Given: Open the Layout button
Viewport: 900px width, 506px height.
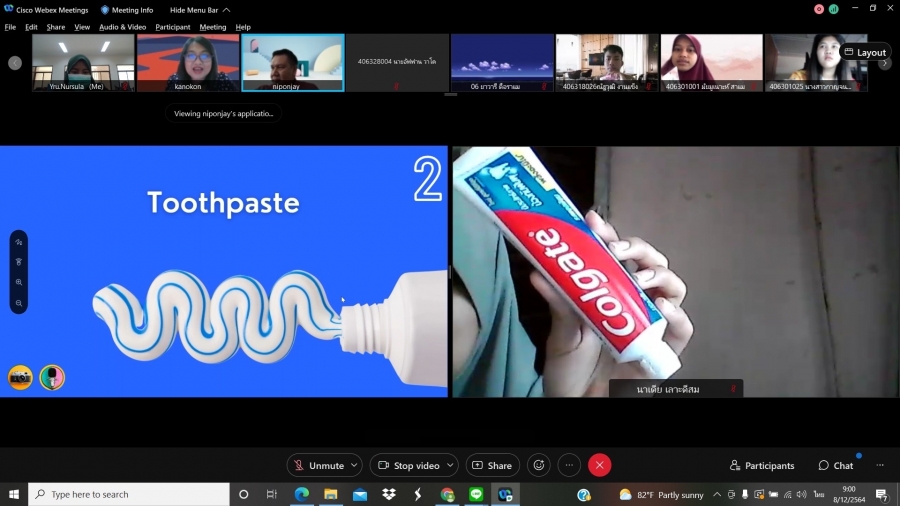Looking at the screenshot, I should tap(865, 52).
